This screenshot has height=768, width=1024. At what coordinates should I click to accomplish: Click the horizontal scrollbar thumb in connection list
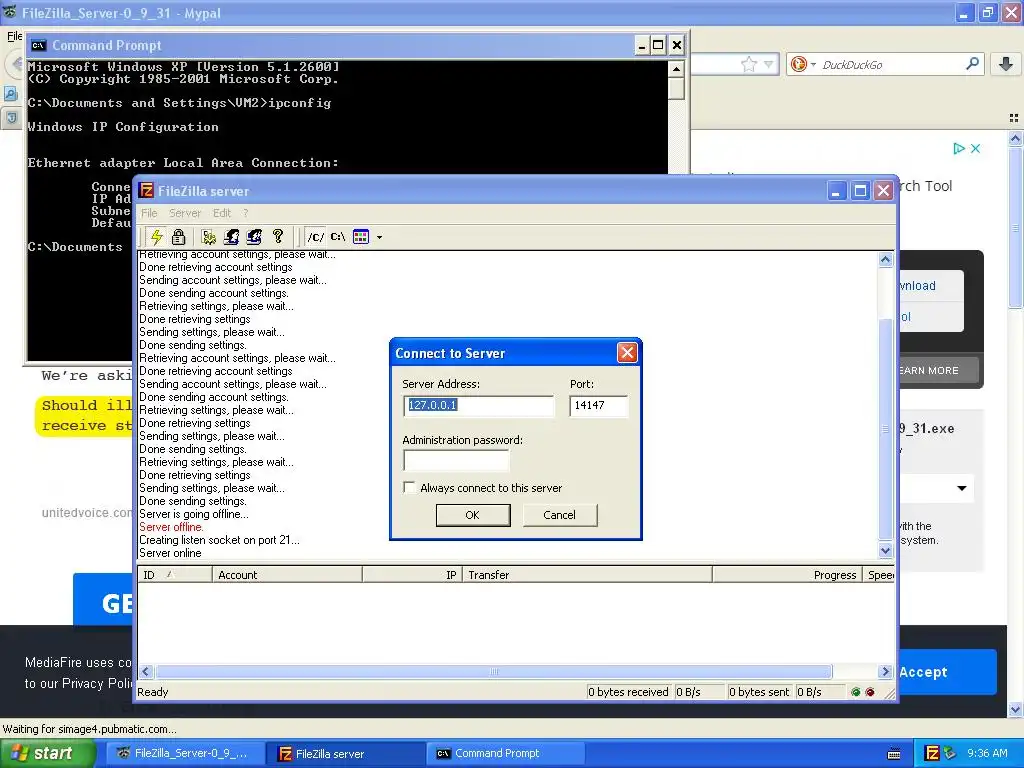click(494, 671)
